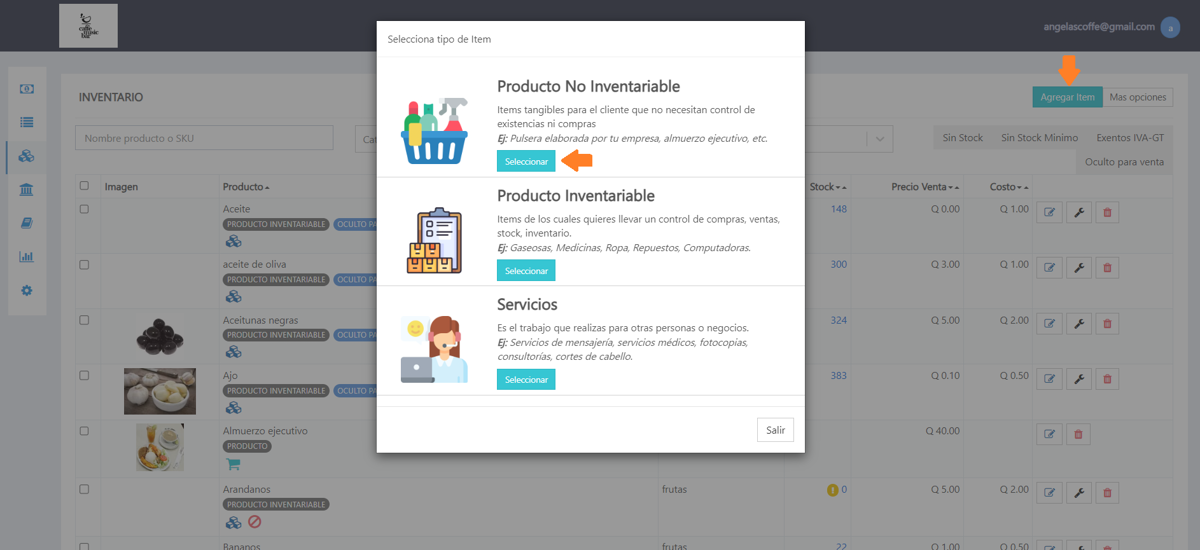The height and width of the screenshot is (550, 1200).
Task: Select the Exentos IVA-GT filter tab
Action: (1130, 138)
